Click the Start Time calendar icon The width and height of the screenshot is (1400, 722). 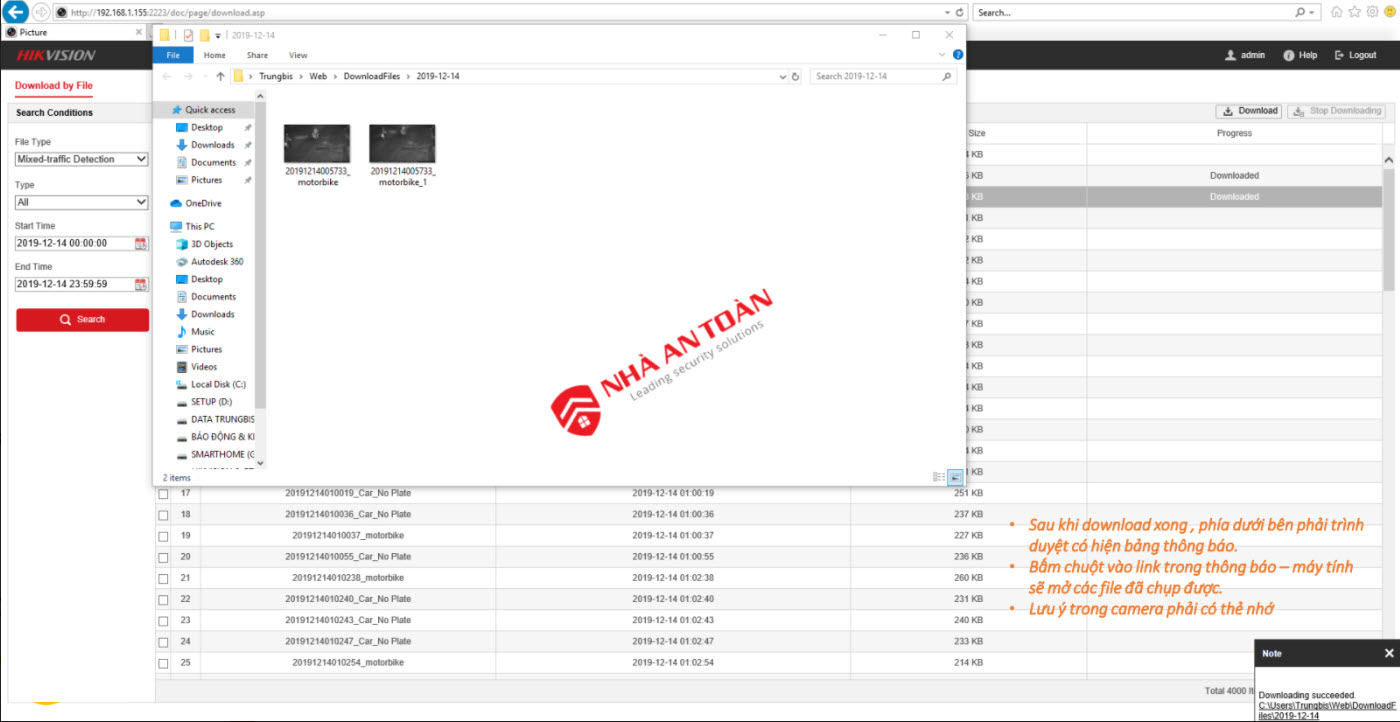pos(141,243)
